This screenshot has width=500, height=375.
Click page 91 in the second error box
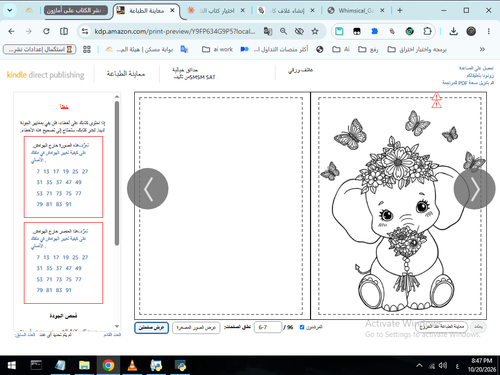pos(68,290)
